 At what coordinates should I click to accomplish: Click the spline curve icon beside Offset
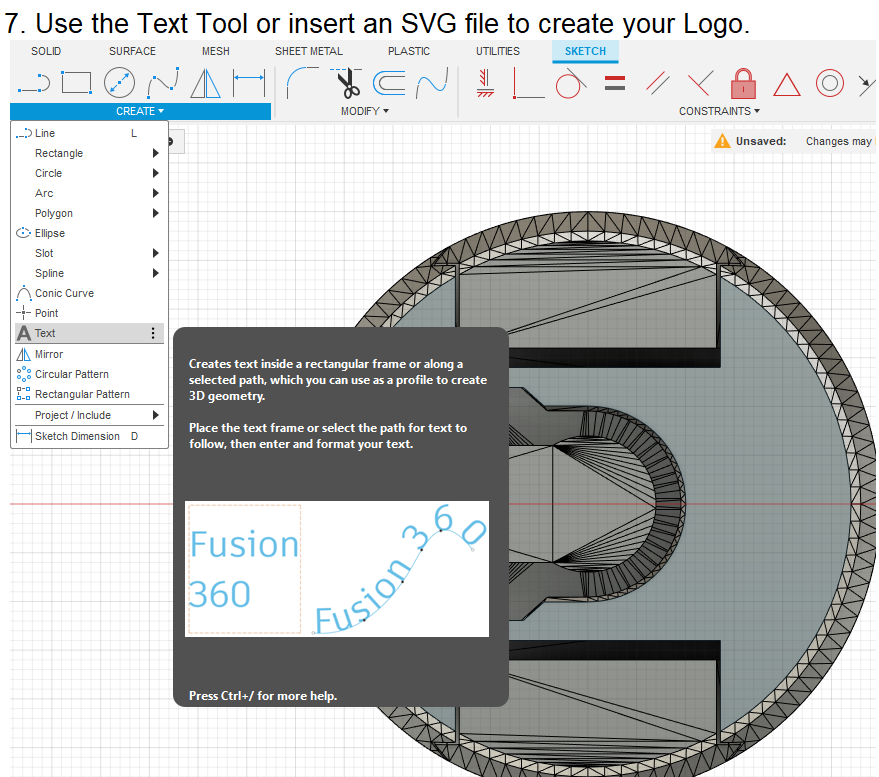432,83
